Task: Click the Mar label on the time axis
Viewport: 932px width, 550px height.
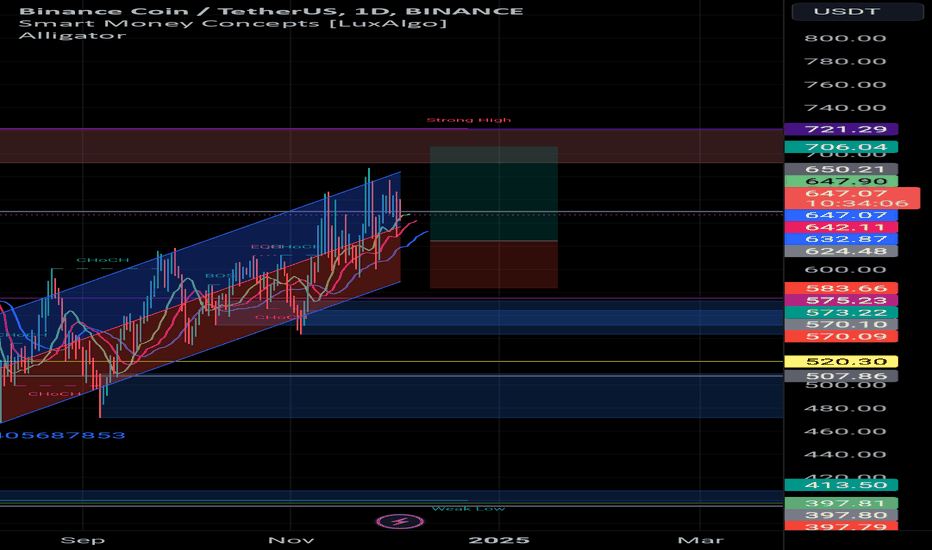Action: 701,540
